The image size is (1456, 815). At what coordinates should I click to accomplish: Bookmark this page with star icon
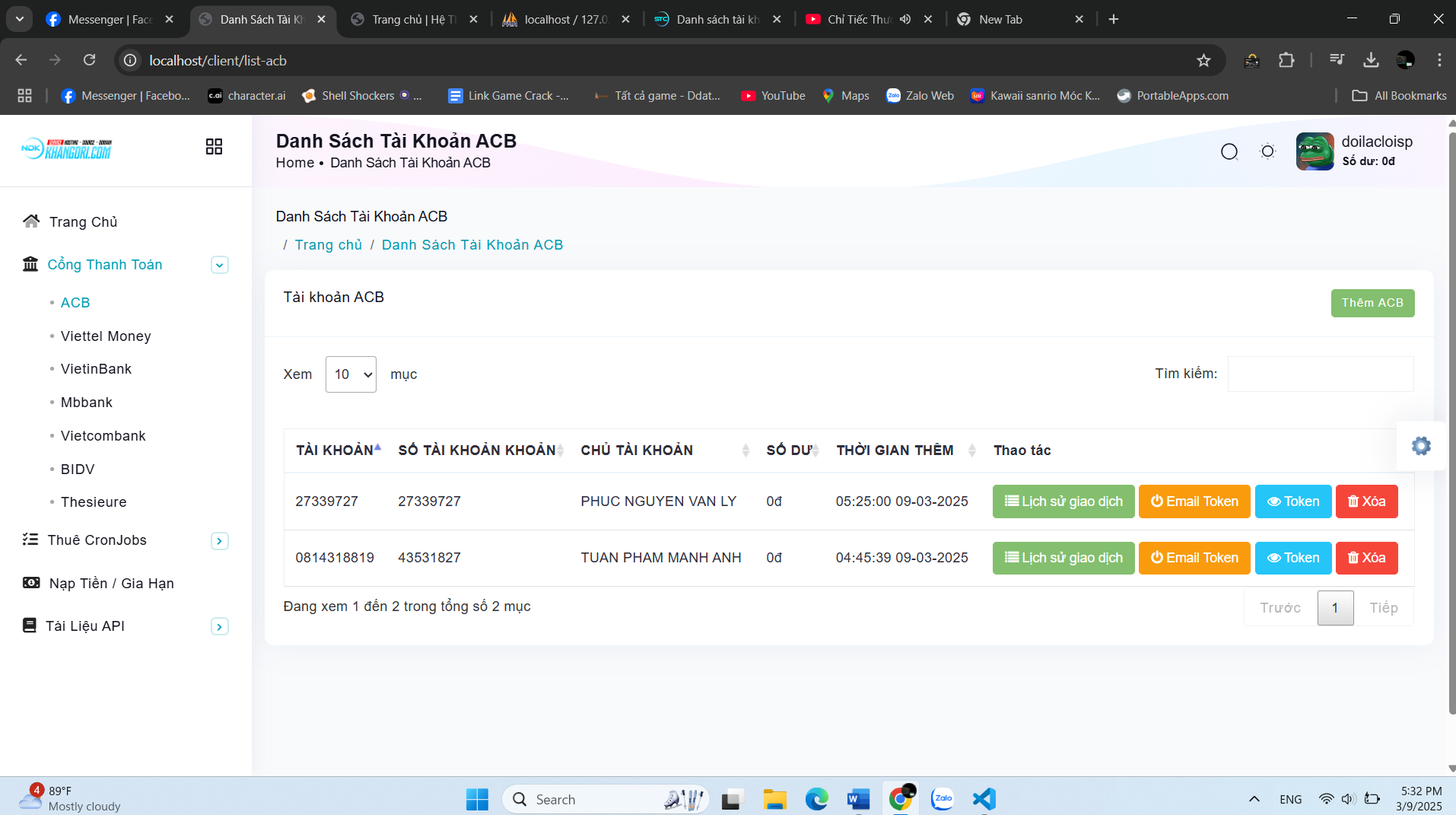click(1203, 61)
